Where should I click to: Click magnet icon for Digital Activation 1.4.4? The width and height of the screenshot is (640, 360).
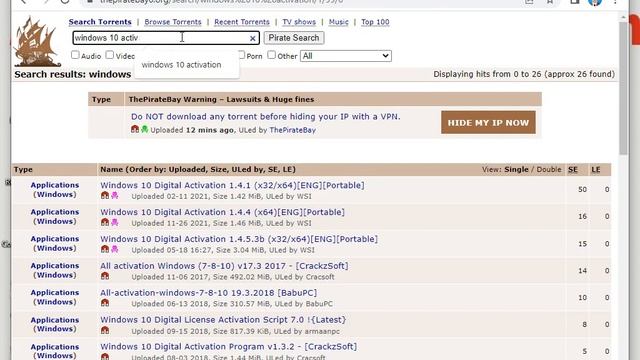click(105, 222)
